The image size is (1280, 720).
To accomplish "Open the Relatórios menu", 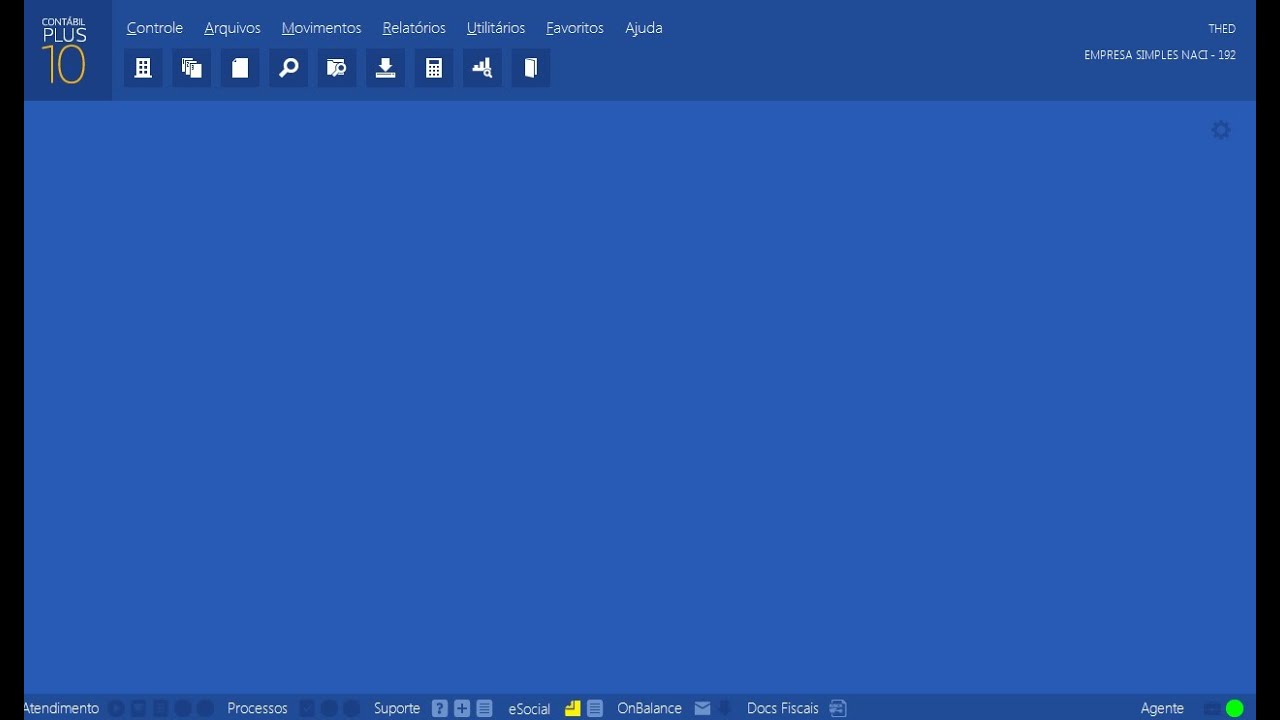I will (414, 28).
